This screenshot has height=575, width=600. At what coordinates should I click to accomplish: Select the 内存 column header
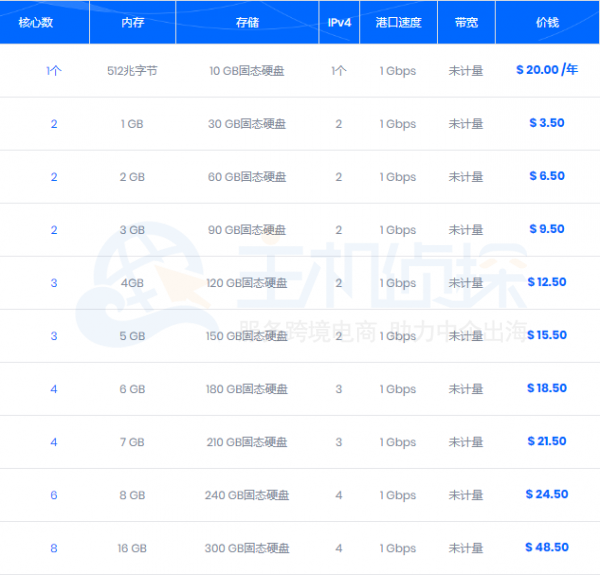132,22
